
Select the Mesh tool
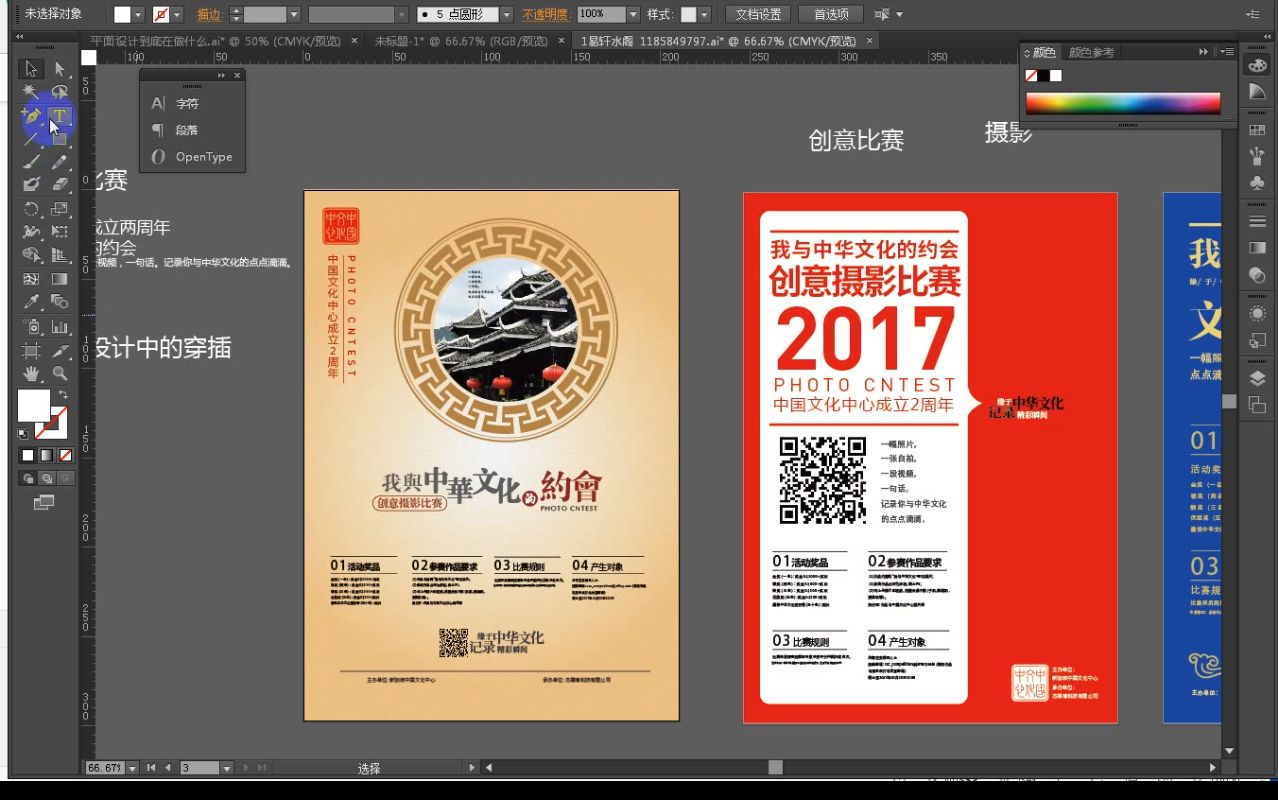click(31, 279)
